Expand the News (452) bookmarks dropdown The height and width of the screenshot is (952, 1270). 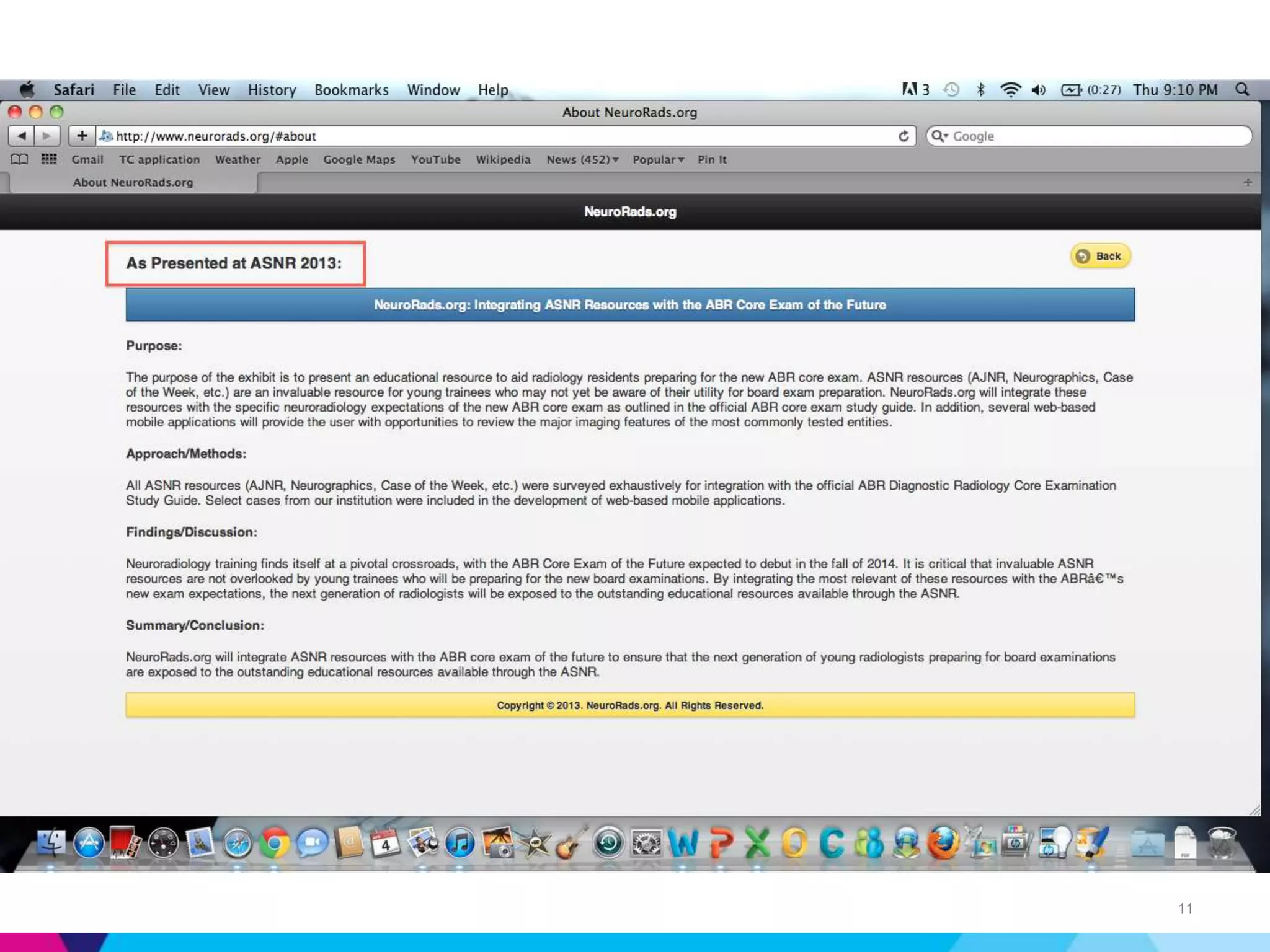tap(582, 159)
